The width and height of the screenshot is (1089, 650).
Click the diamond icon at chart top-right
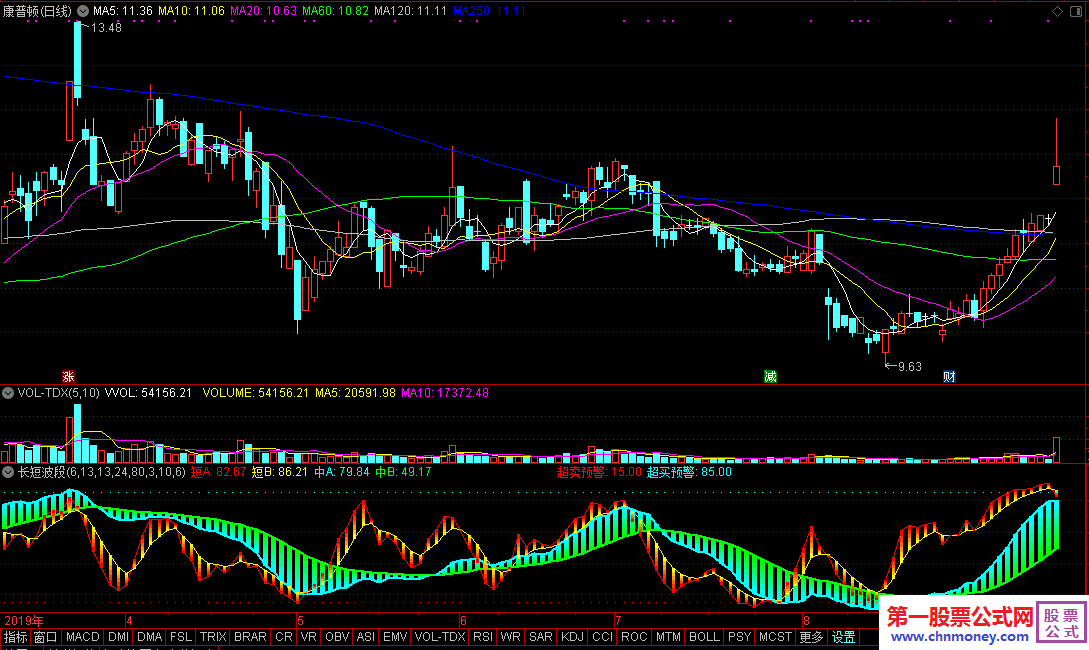click(x=1057, y=11)
